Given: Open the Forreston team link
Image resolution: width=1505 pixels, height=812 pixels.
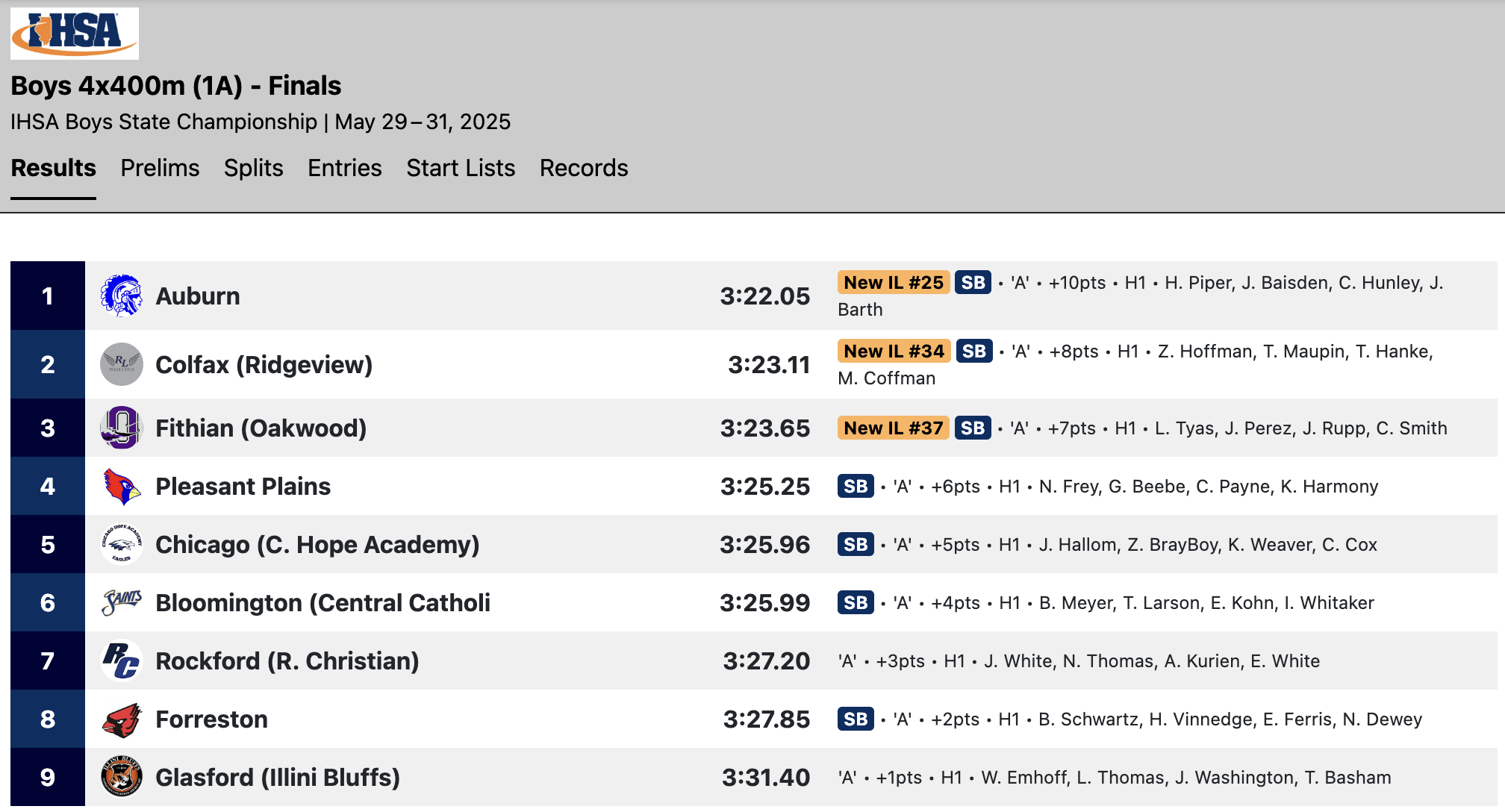Looking at the screenshot, I should click(x=211, y=719).
